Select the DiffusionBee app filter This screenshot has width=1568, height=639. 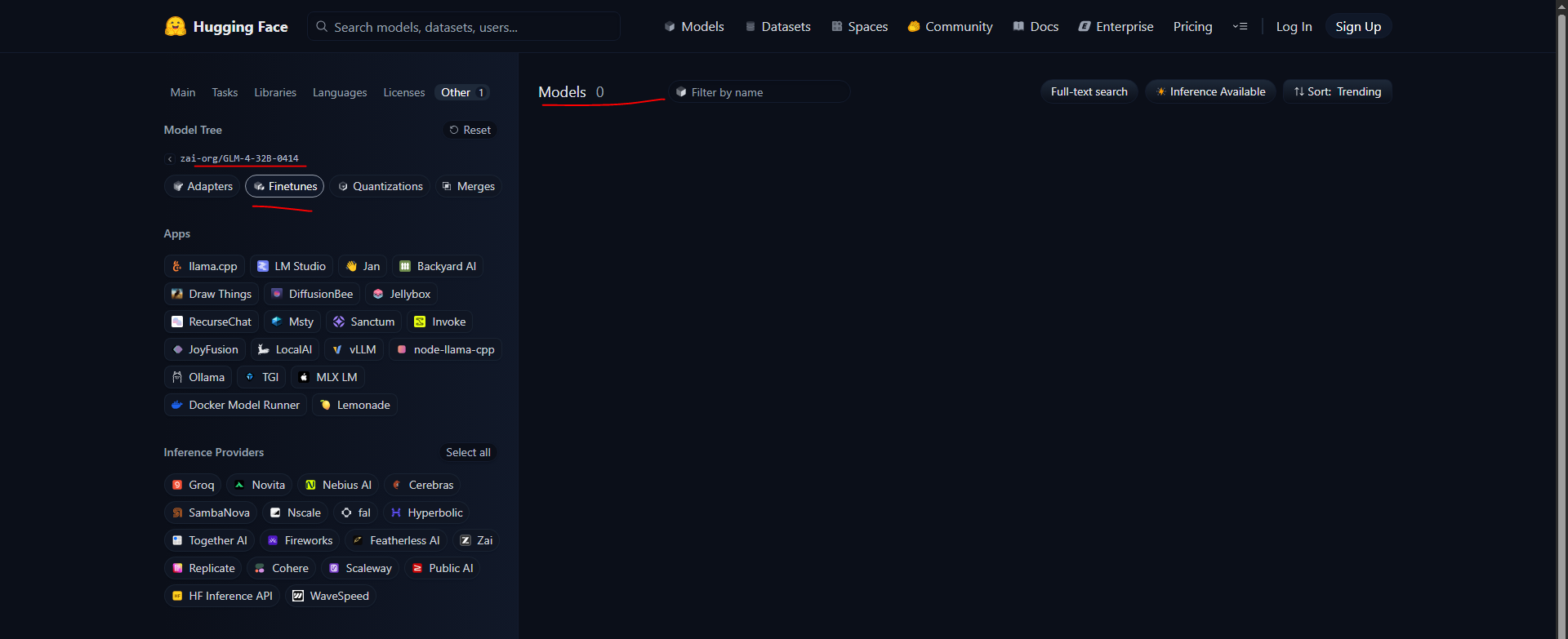click(x=312, y=294)
